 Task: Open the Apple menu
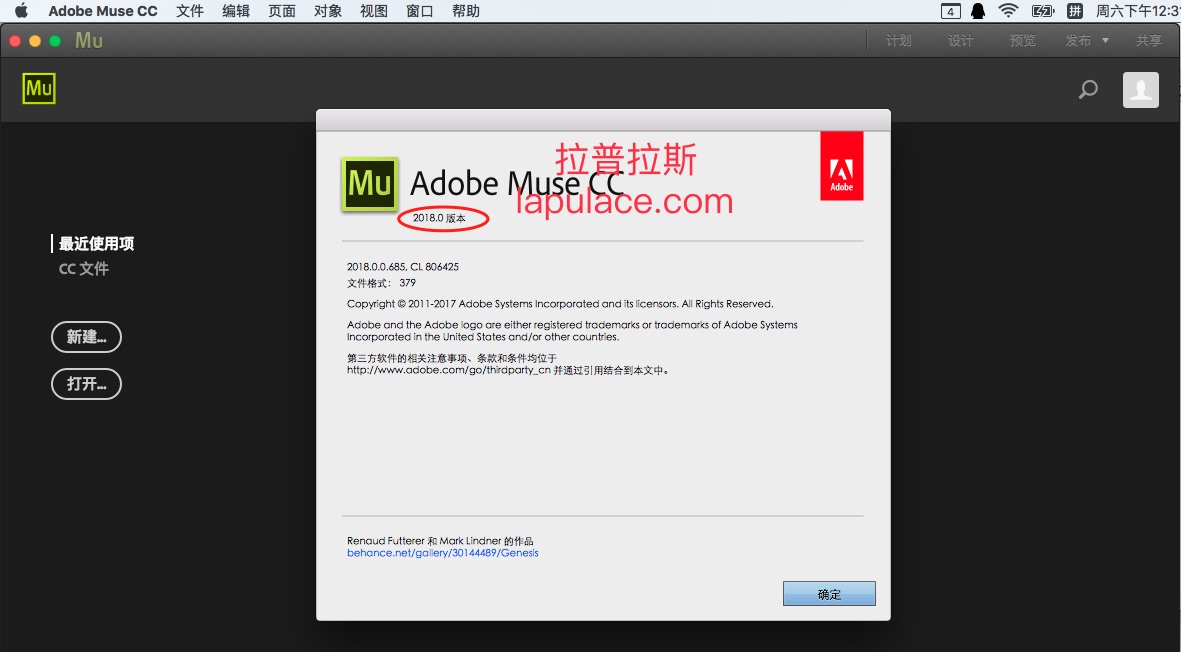point(21,11)
